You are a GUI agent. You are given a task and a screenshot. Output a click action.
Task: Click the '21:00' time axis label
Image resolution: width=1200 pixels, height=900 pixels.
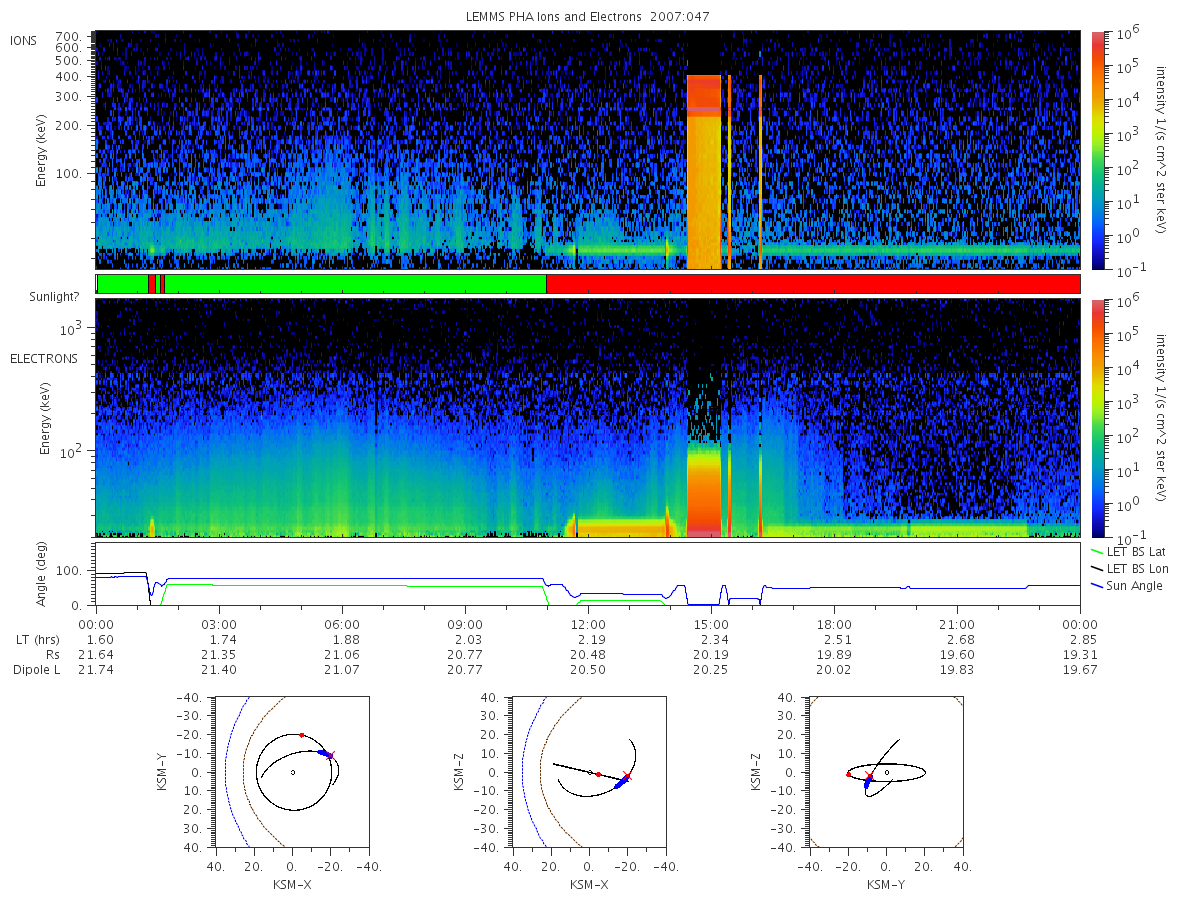[957, 623]
